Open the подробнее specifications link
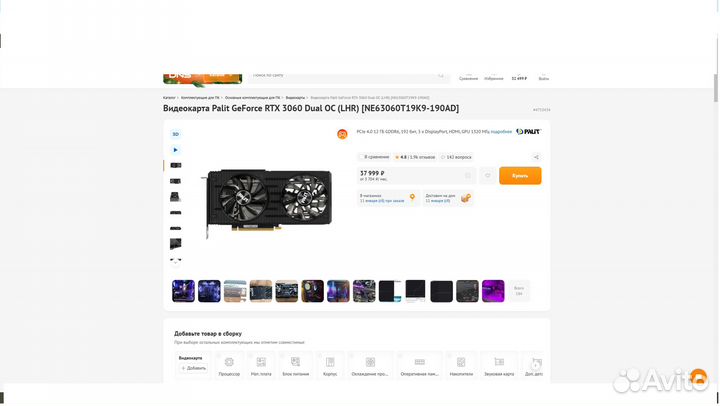720x406 pixels. click(501, 132)
